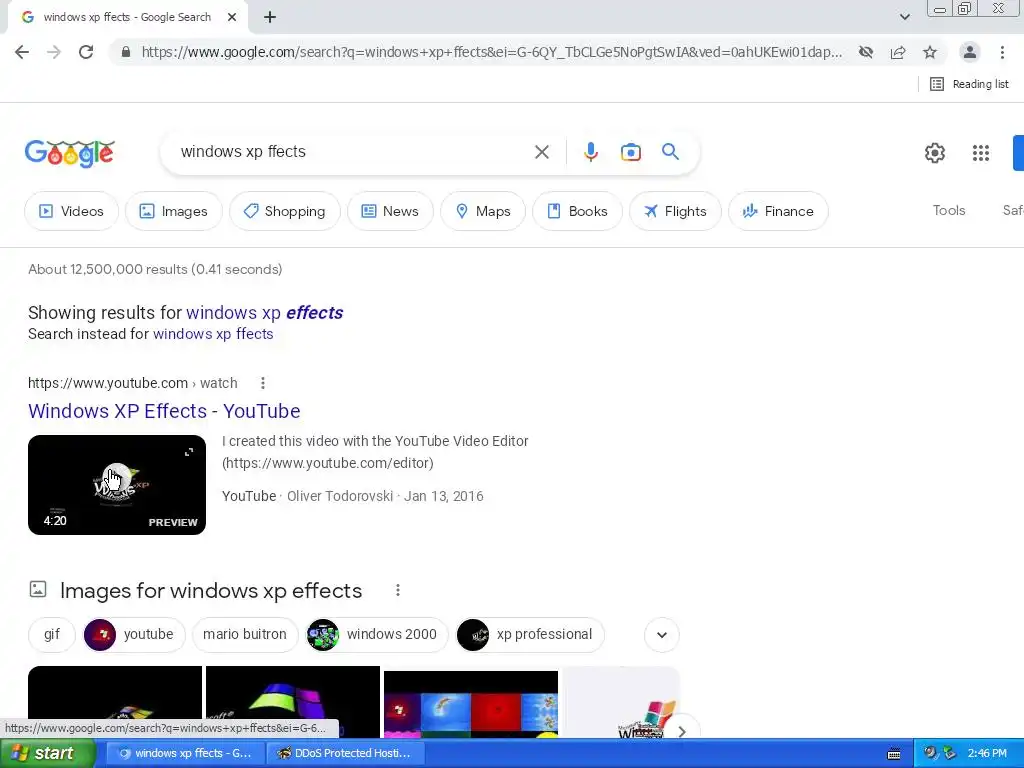Image resolution: width=1024 pixels, height=768 pixels.
Task: Search by image with the camera icon
Action: 630,152
